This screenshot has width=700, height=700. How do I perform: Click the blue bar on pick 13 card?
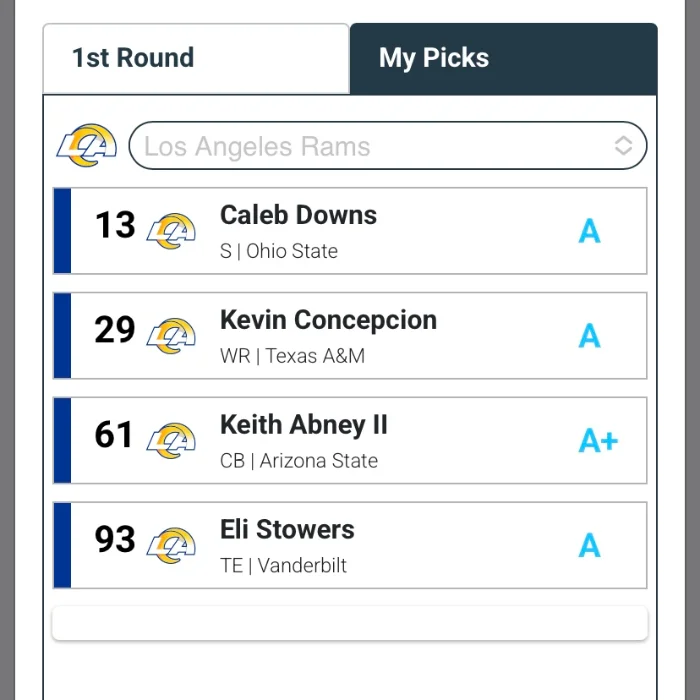coord(62,231)
